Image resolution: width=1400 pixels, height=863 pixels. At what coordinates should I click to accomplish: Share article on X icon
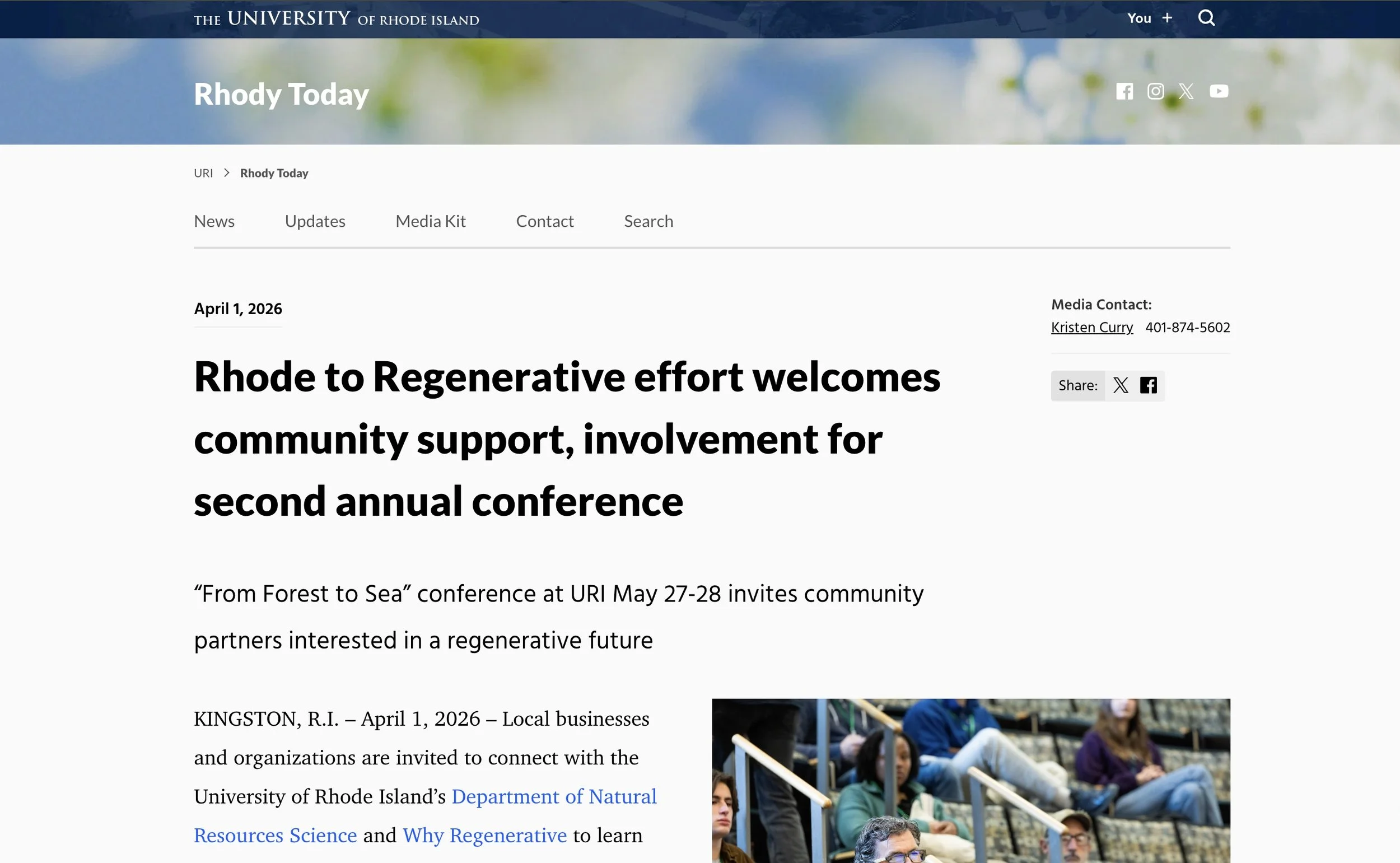[x=1121, y=385]
